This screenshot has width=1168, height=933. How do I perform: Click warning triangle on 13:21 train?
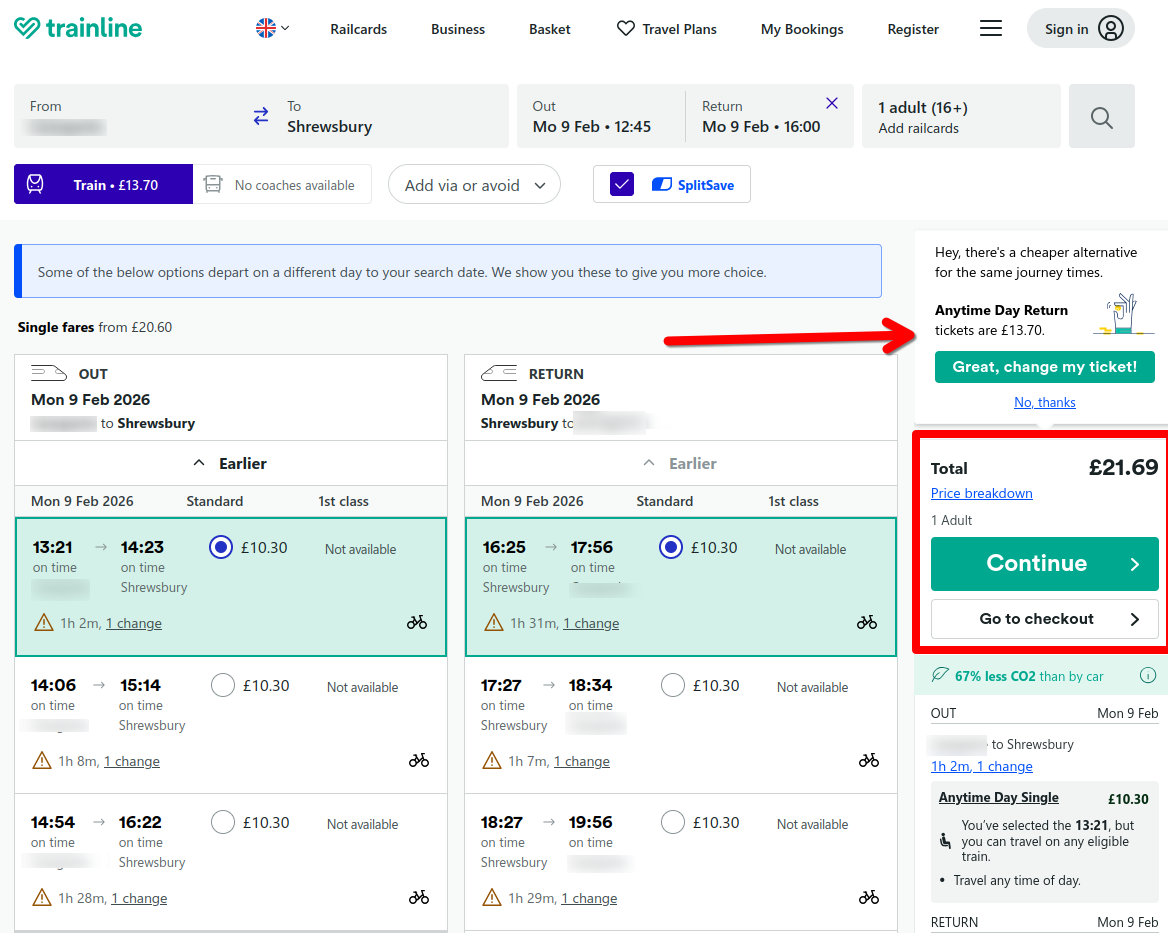click(x=44, y=622)
